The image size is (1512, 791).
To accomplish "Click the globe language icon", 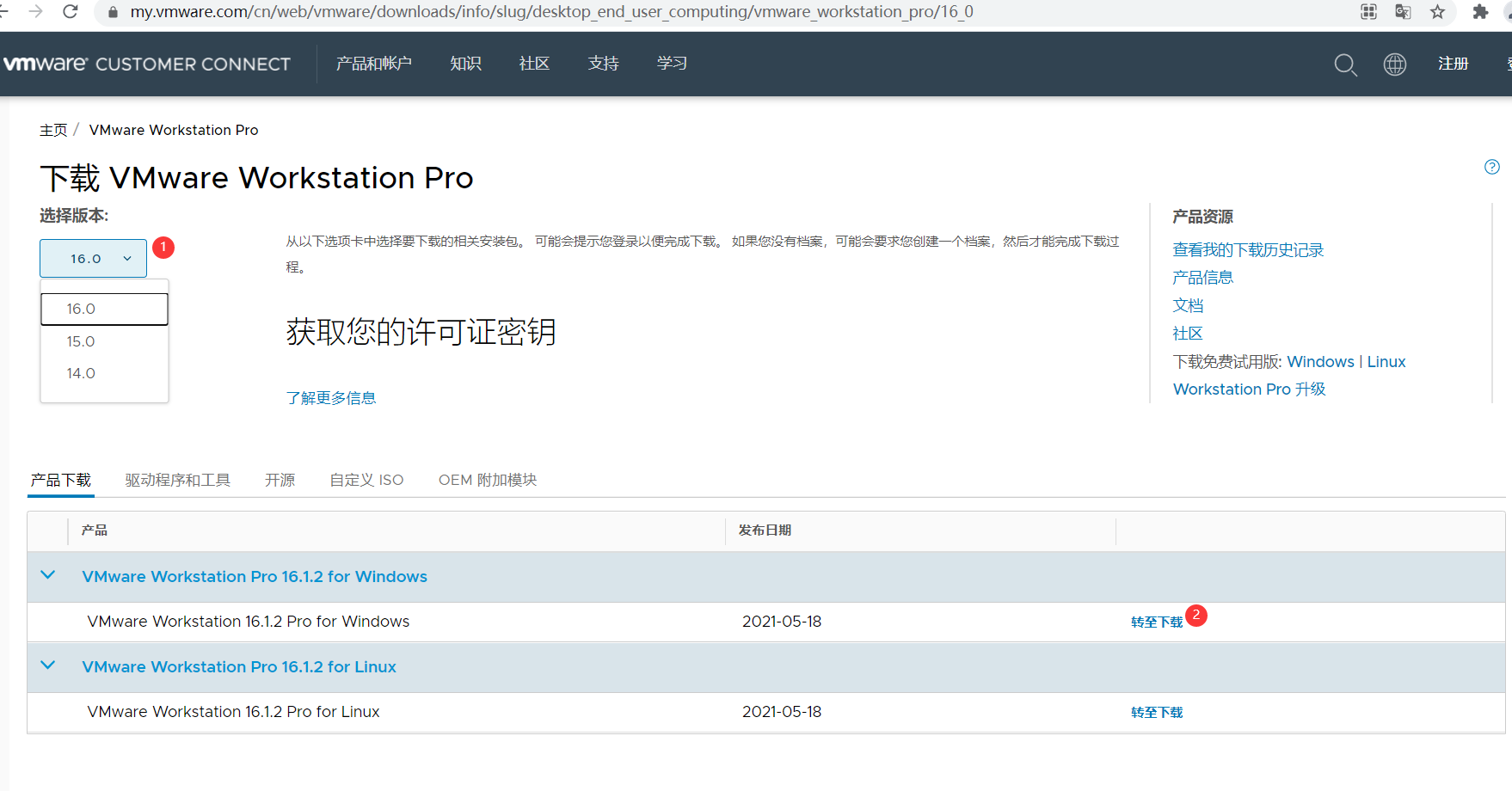I will (x=1395, y=64).
